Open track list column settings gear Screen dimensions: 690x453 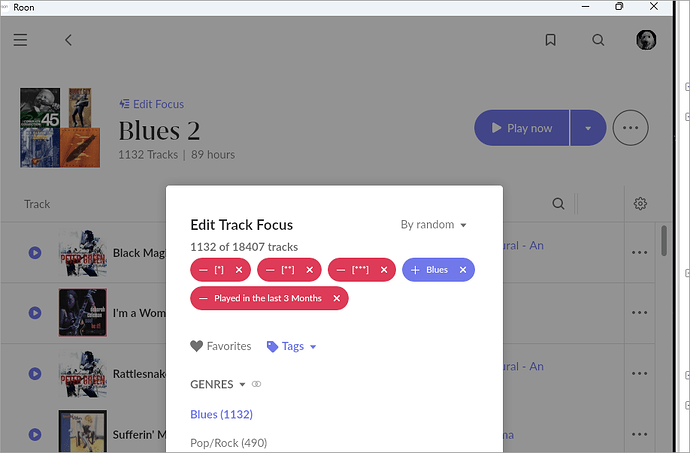(640, 204)
